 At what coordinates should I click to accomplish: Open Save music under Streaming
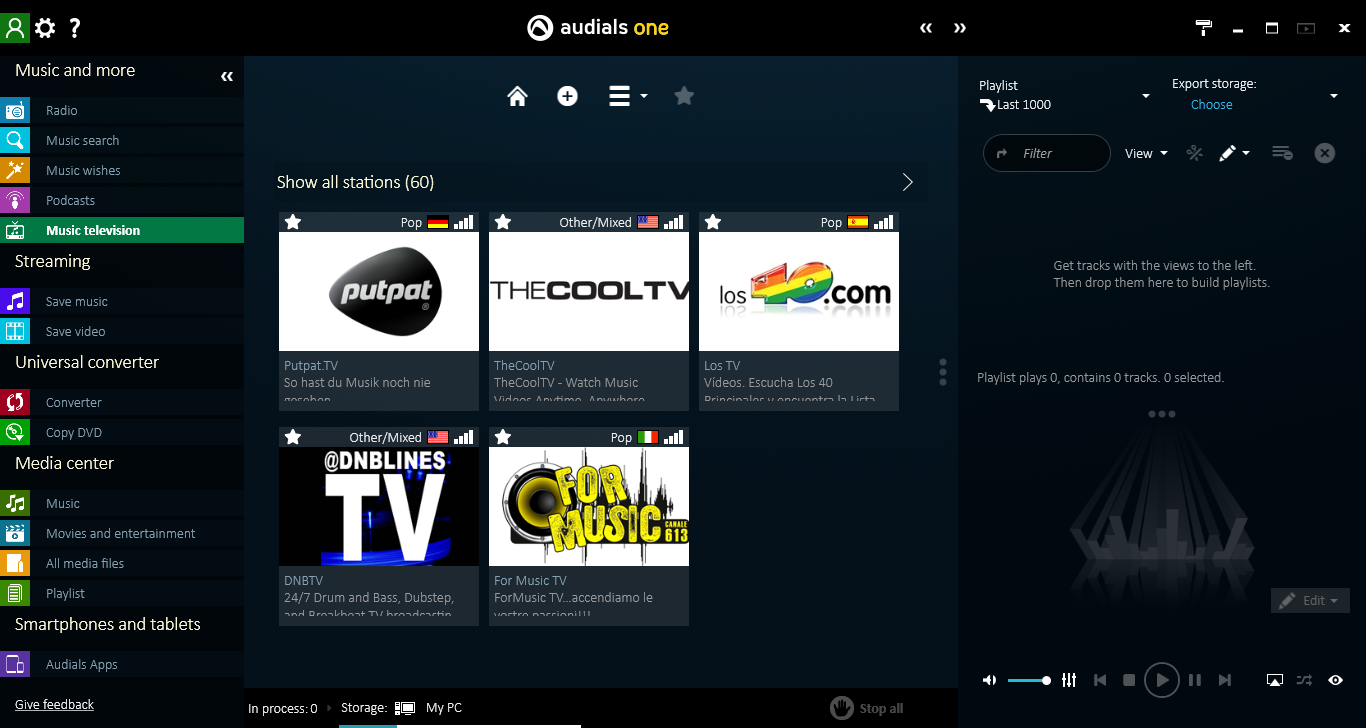(x=122, y=301)
